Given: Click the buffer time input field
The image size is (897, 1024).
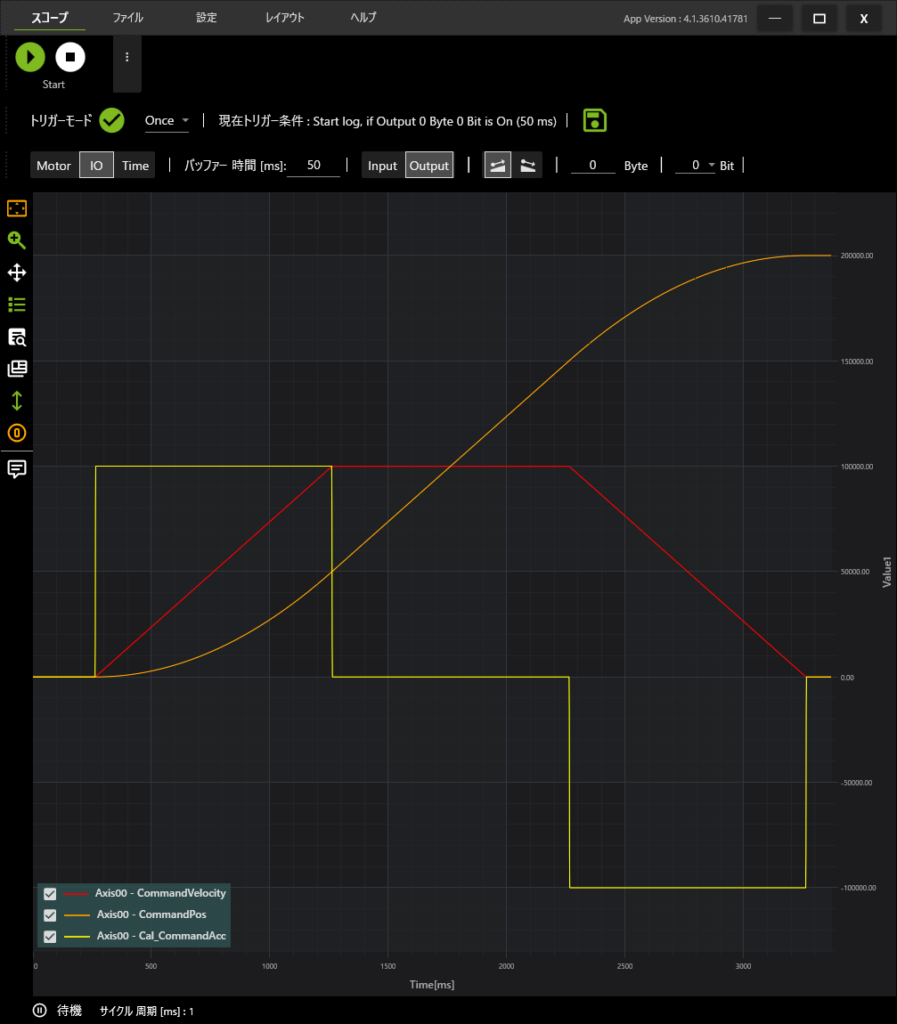Looking at the screenshot, I should [x=314, y=166].
